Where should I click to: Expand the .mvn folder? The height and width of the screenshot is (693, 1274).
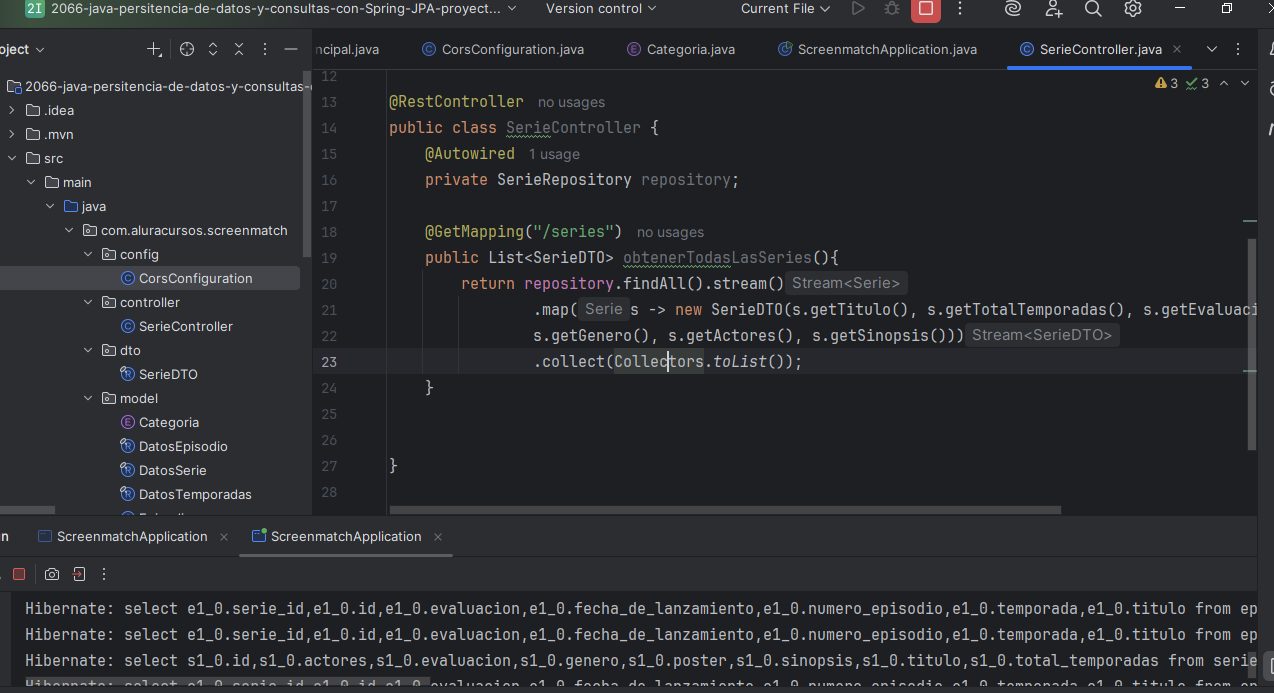pyautogui.click(x=12, y=134)
